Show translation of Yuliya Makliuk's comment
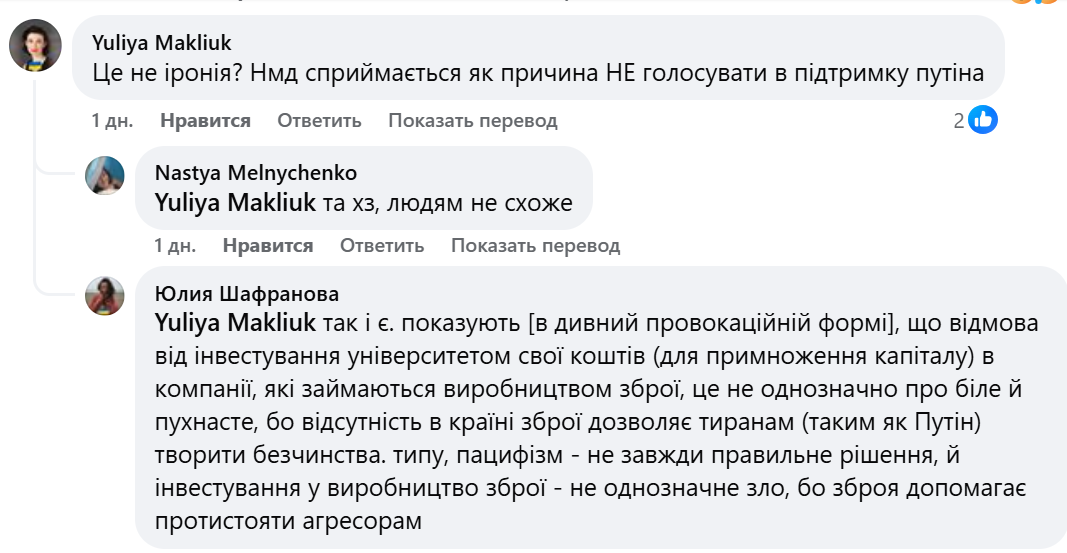 tap(473, 121)
